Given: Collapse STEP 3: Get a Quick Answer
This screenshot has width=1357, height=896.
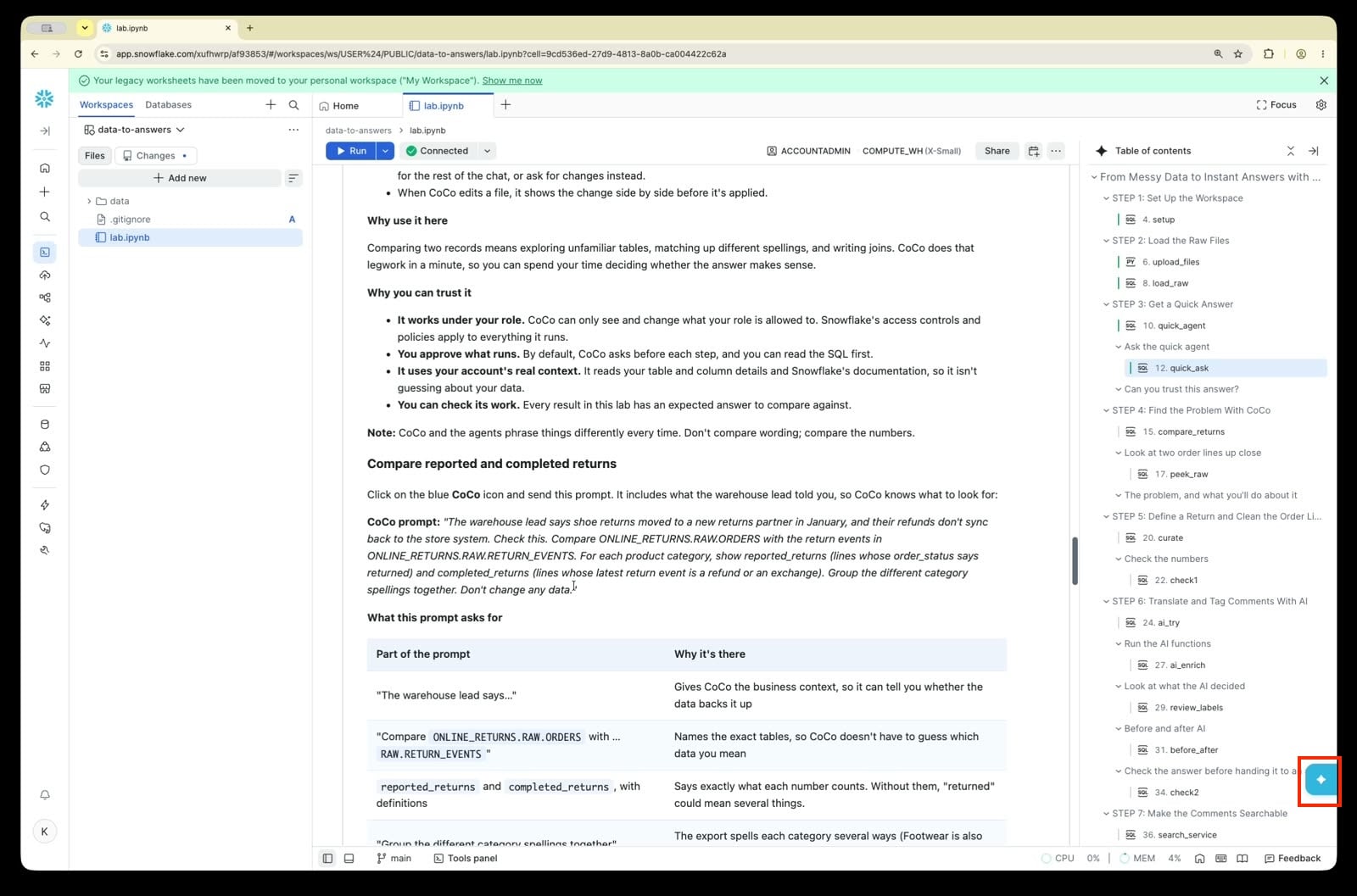Looking at the screenshot, I should (1106, 304).
